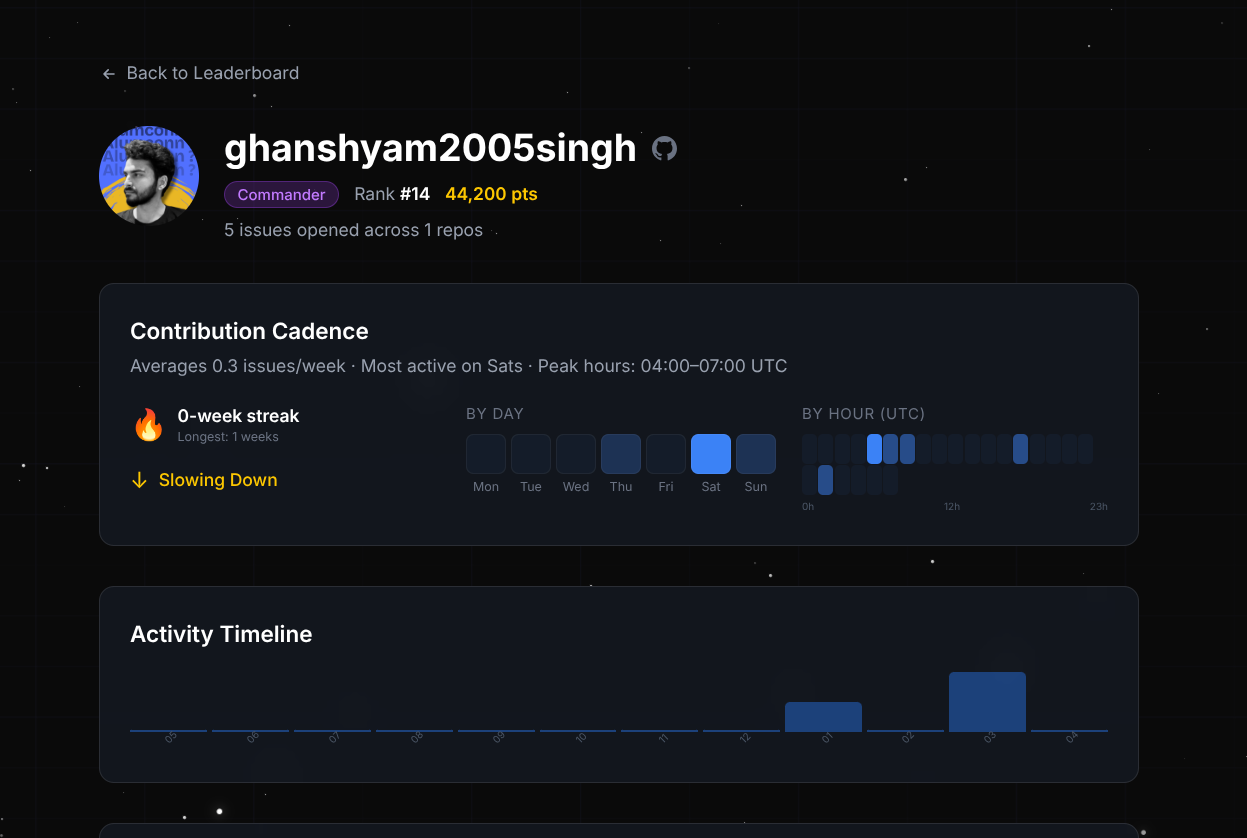Open the user avatar photo
Viewport: 1247px width, 838px height.
click(x=149, y=175)
